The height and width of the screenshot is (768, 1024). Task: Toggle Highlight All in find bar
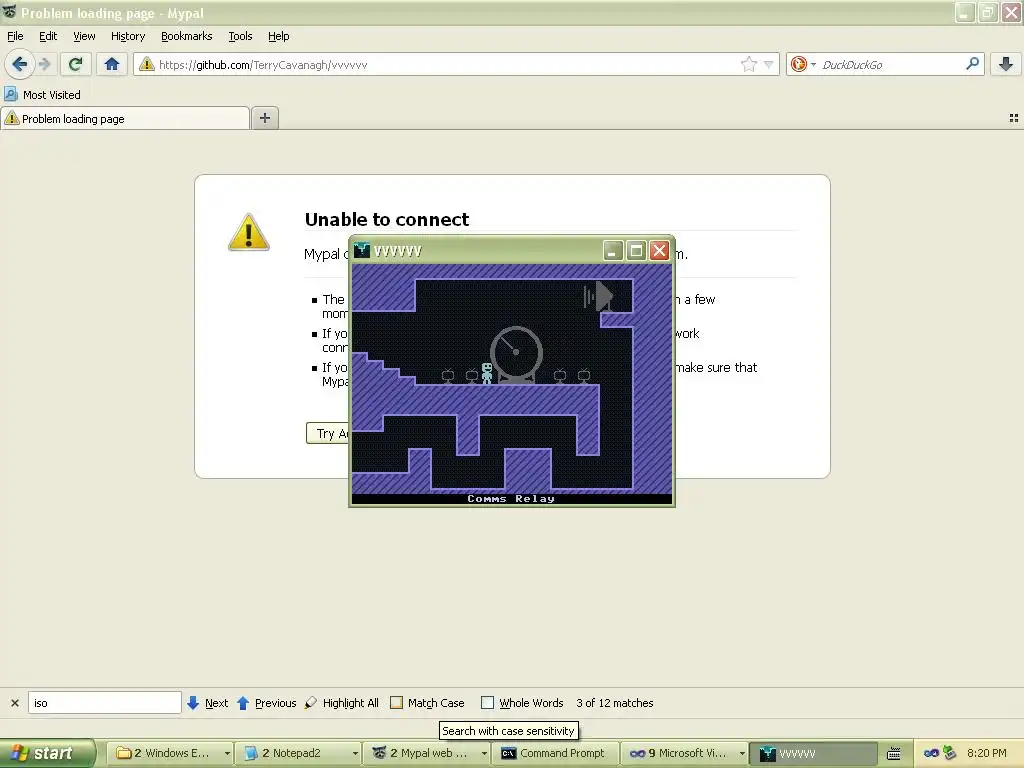342,703
